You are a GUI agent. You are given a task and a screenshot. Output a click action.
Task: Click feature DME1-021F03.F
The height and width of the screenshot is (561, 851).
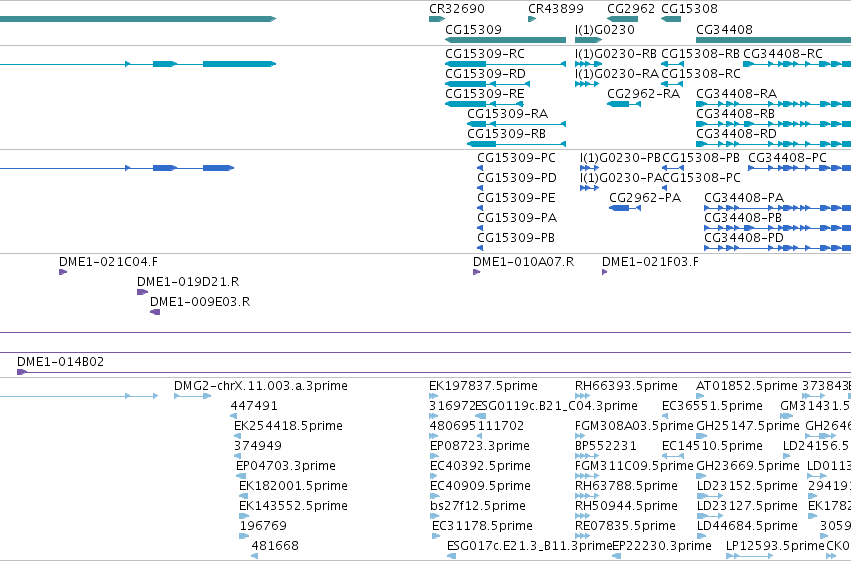point(605,272)
